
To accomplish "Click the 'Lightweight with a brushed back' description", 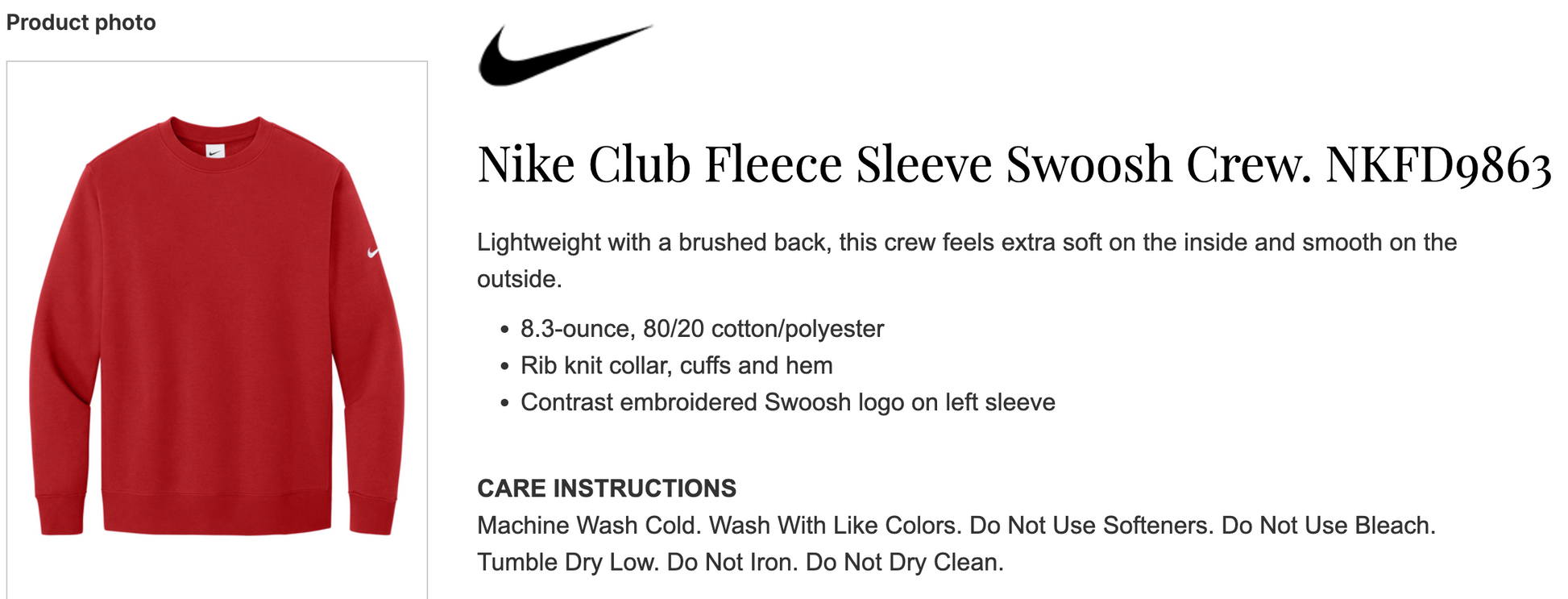I will point(967,260).
